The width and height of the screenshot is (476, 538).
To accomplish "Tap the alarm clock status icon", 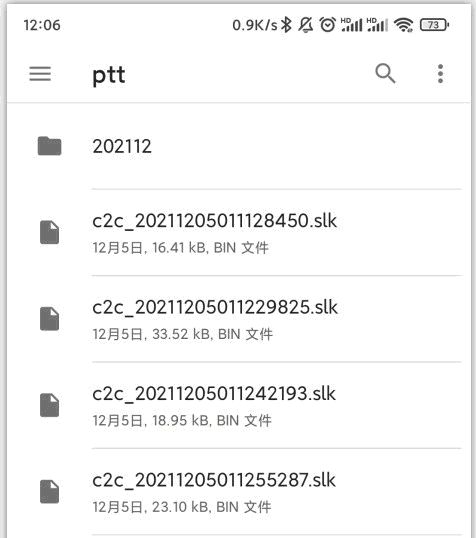I will click(327, 25).
